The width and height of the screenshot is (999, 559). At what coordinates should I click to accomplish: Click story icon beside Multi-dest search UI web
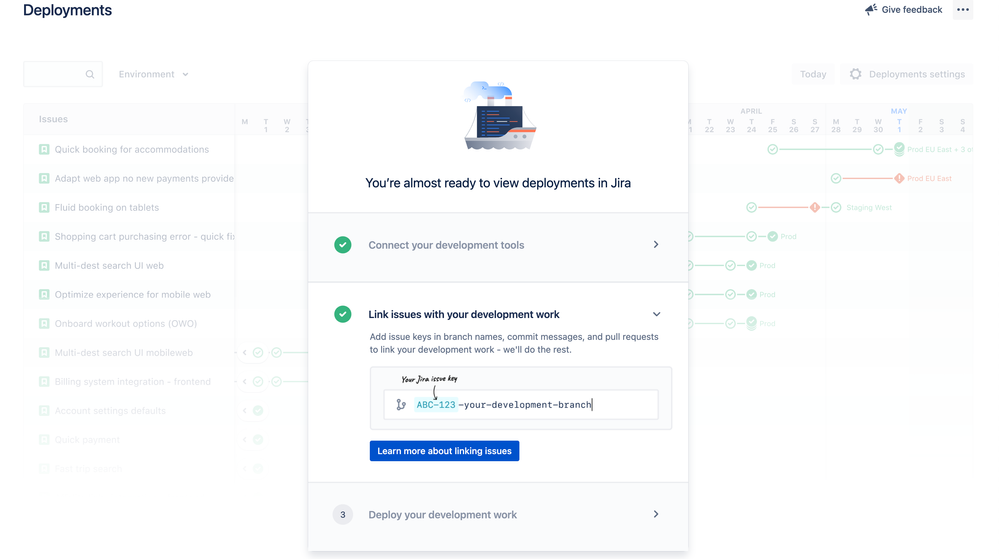coord(44,266)
